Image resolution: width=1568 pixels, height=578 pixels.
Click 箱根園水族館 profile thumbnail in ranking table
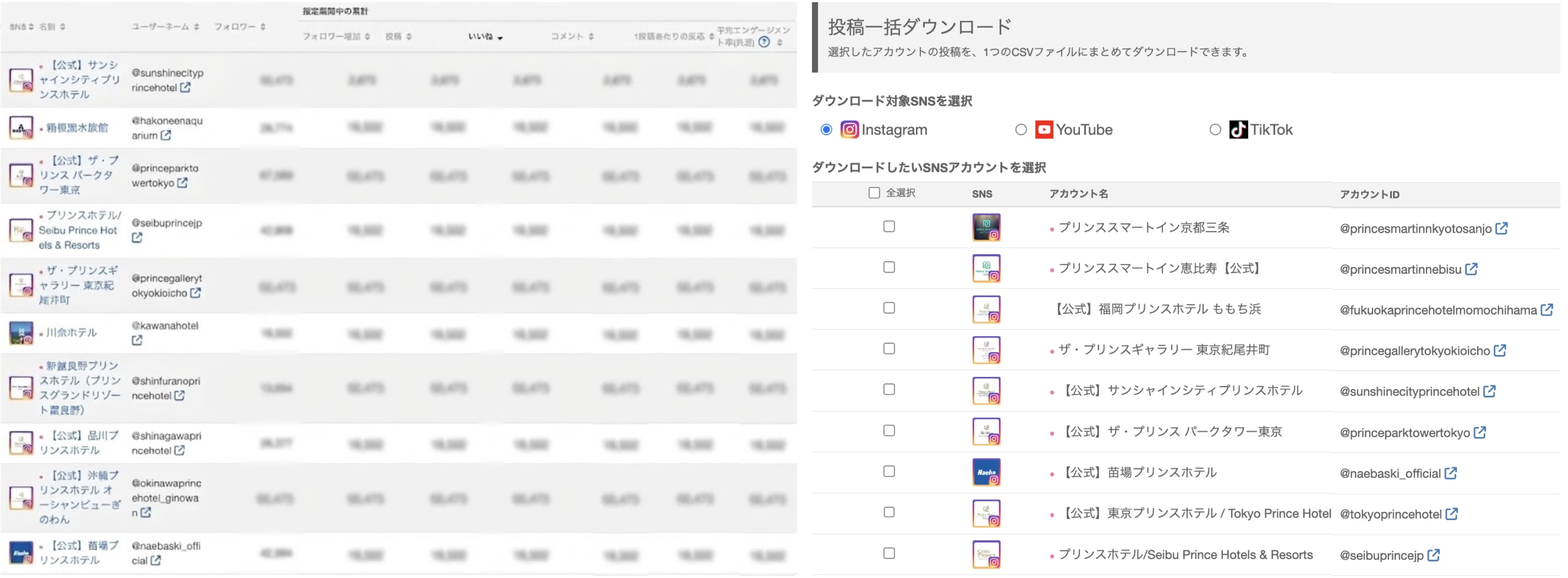click(x=21, y=128)
